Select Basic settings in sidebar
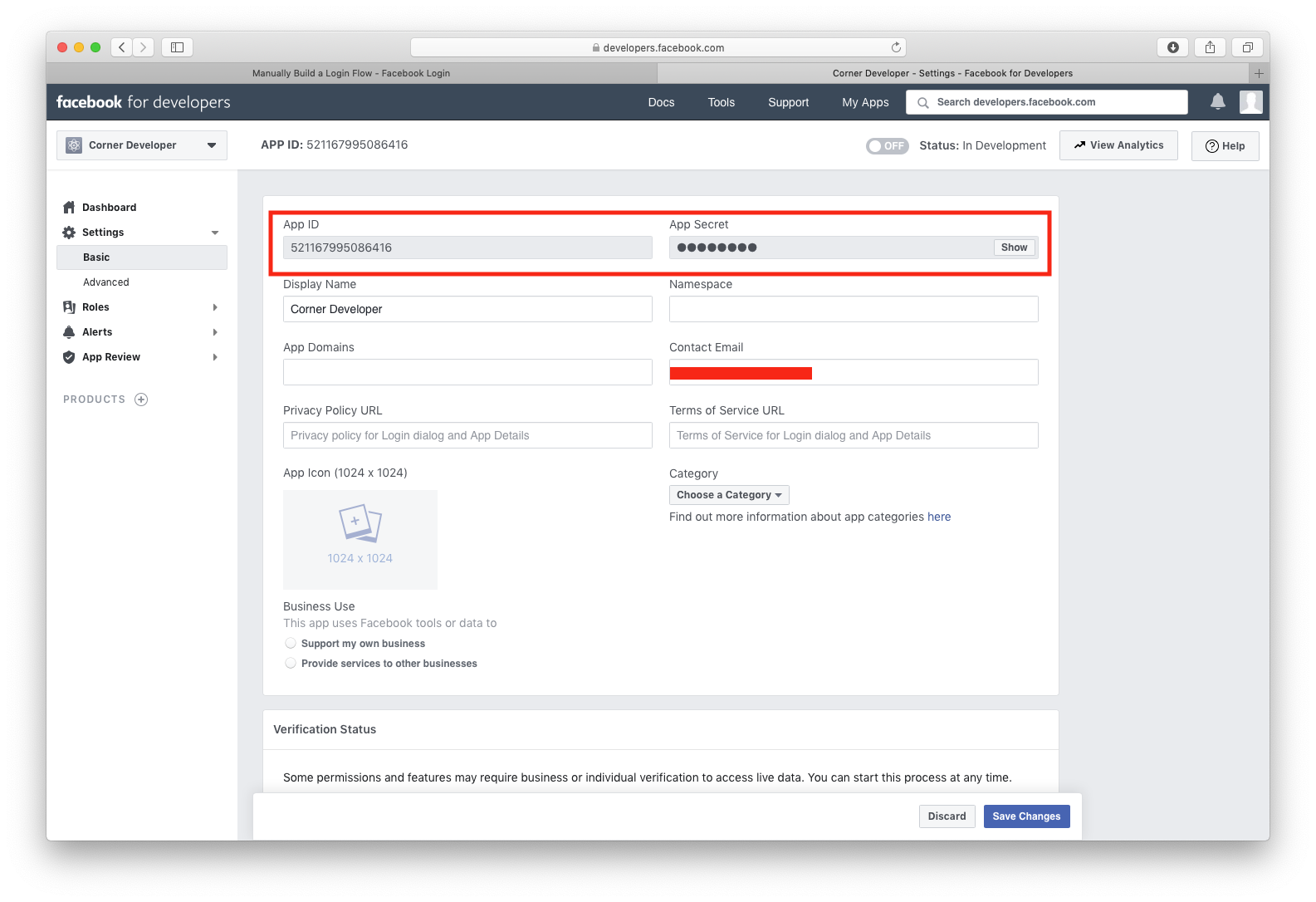The width and height of the screenshot is (1316, 902). click(142, 257)
